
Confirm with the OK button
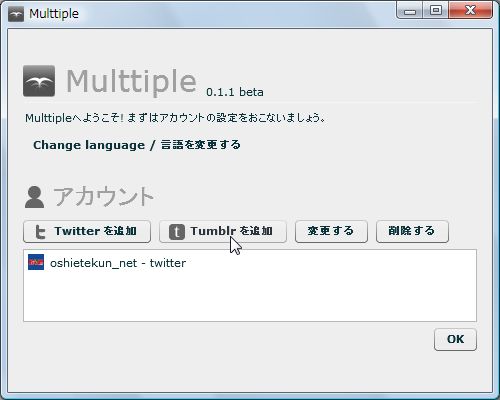coord(455,339)
